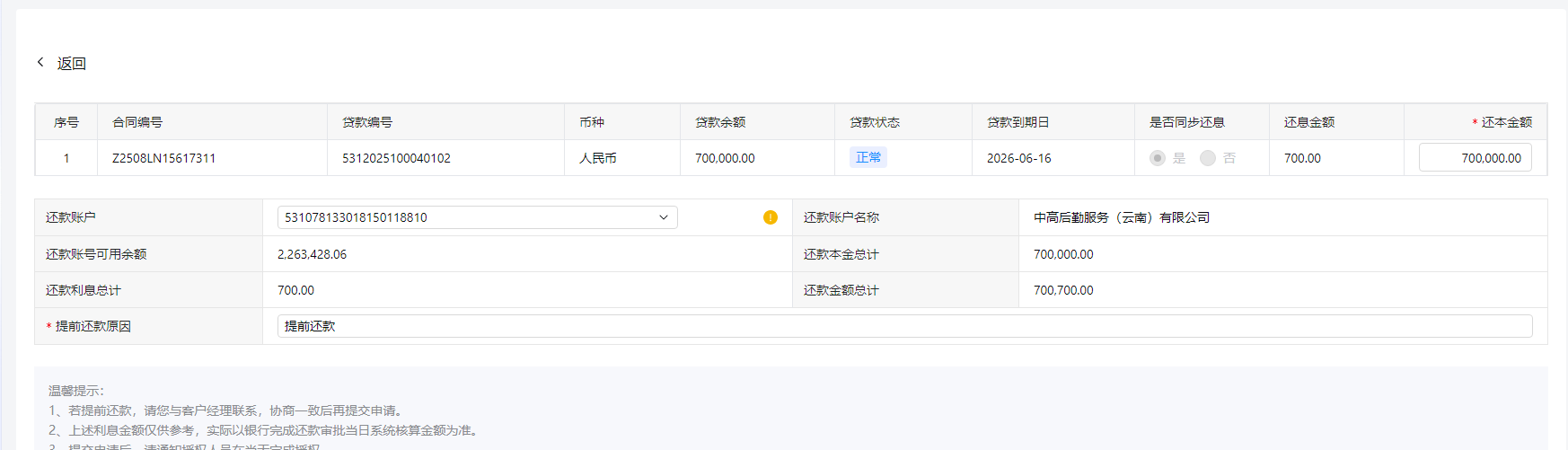Click the back arrow icon

tap(40, 62)
